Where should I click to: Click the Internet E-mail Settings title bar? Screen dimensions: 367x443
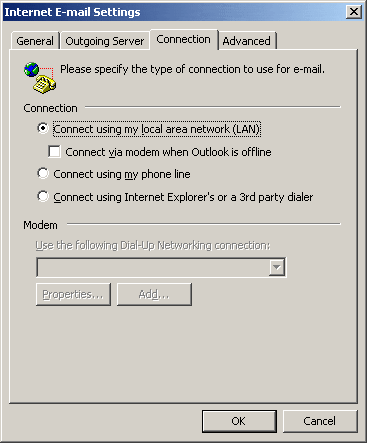[173, 12]
